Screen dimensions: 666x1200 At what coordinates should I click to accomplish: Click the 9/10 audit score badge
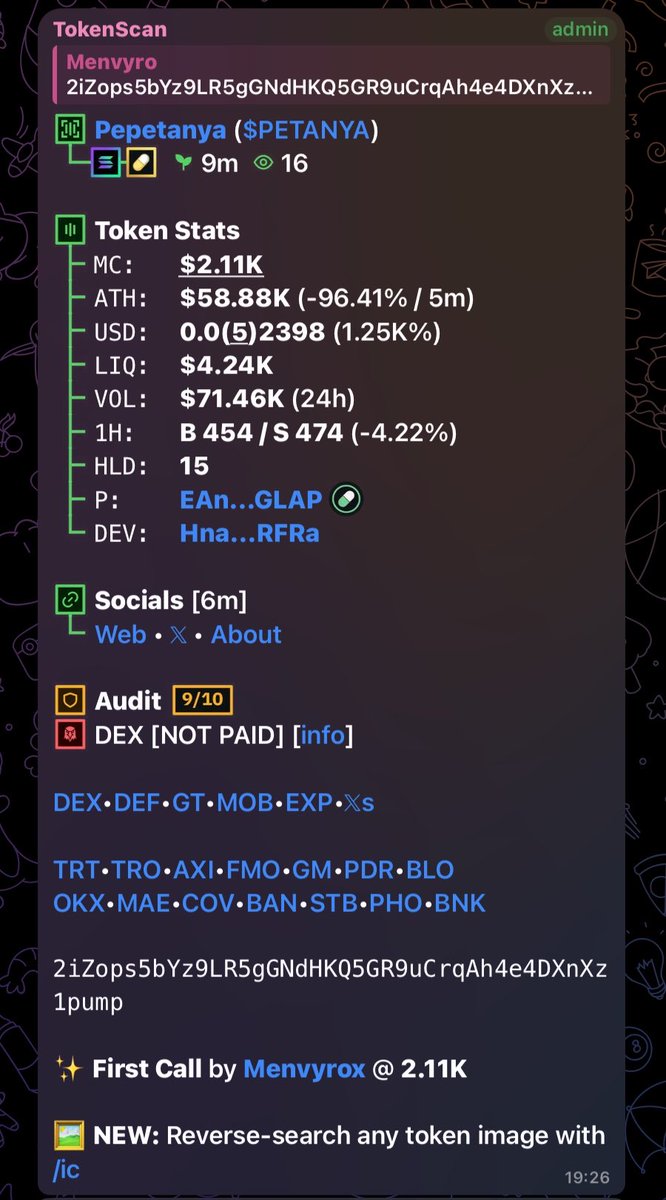point(203,700)
